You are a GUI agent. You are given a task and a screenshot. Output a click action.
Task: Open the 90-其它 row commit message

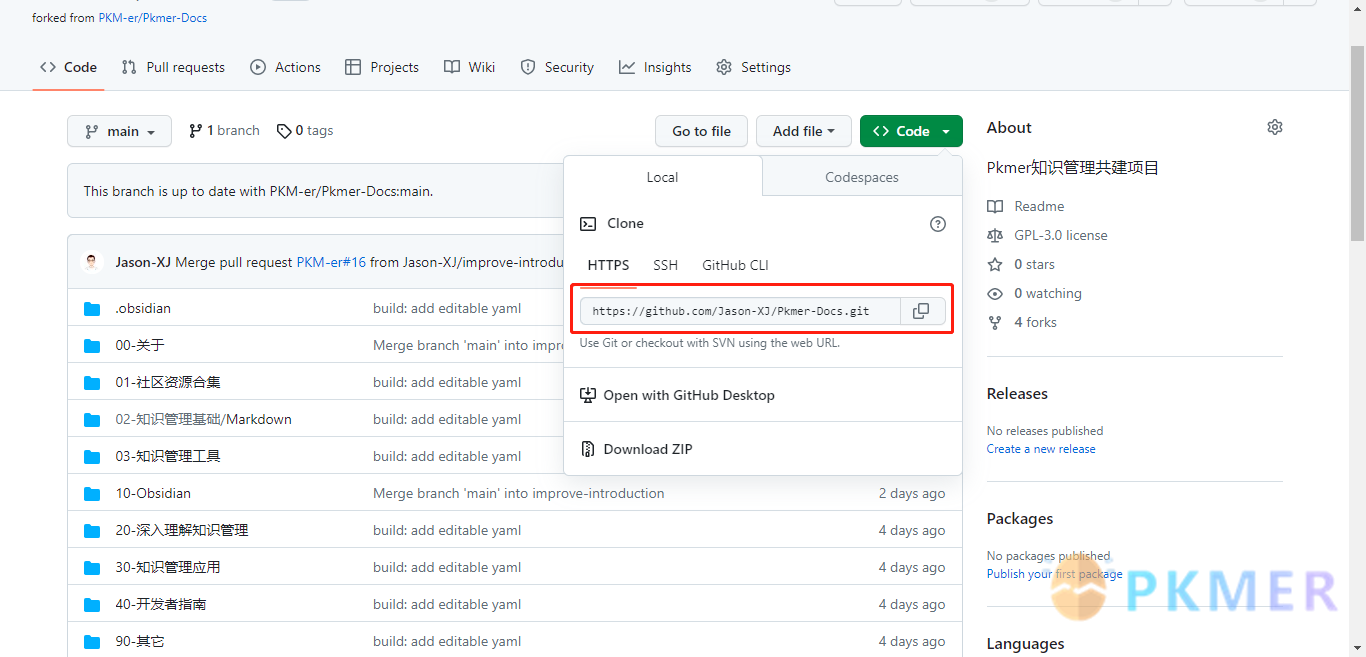[x=447, y=641]
